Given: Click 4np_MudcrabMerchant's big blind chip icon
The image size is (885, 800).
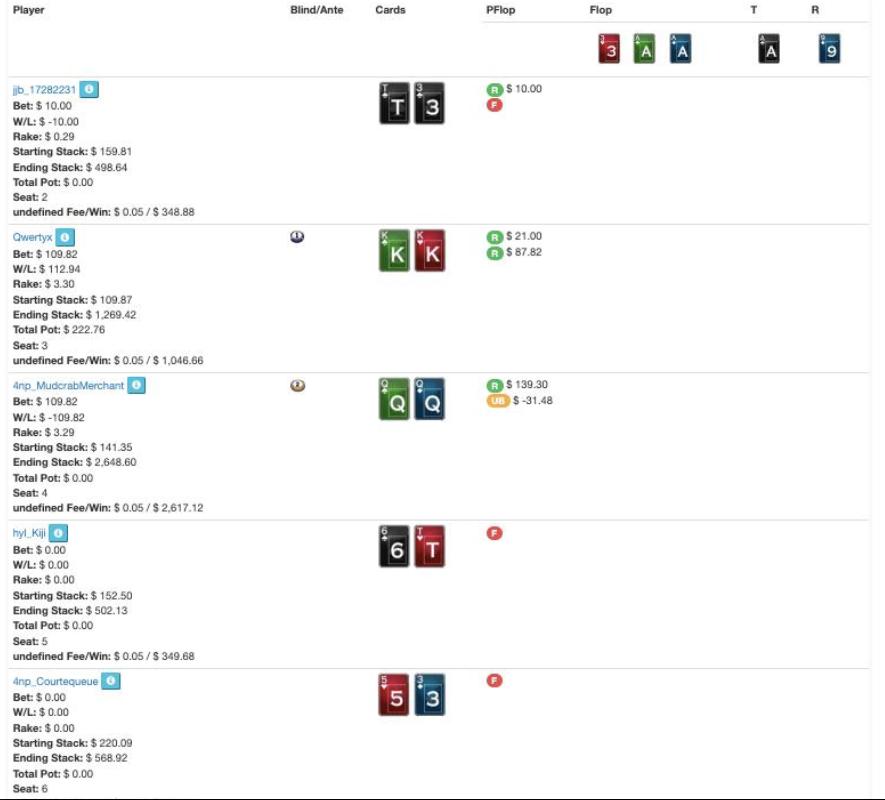Looking at the screenshot, I should pyautogui.click(x=297, y=385).
